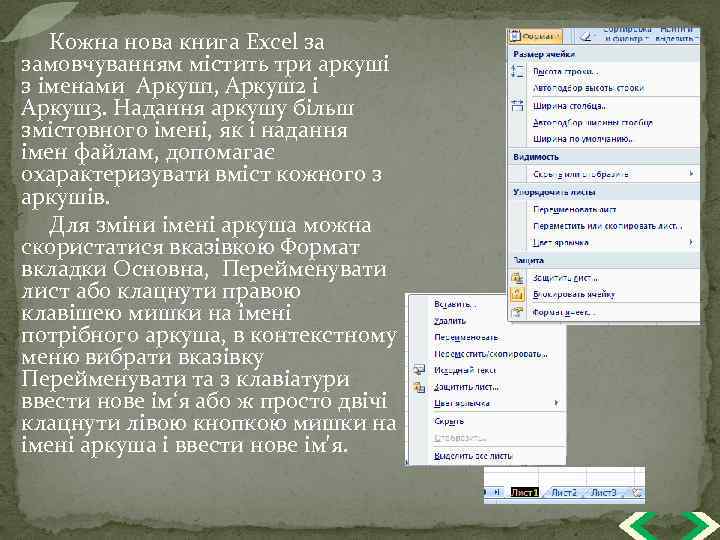This screenshot has width=720, height=540.
Task: Select Скрыть in sheet context menu
Action: [x=449, y=421]
